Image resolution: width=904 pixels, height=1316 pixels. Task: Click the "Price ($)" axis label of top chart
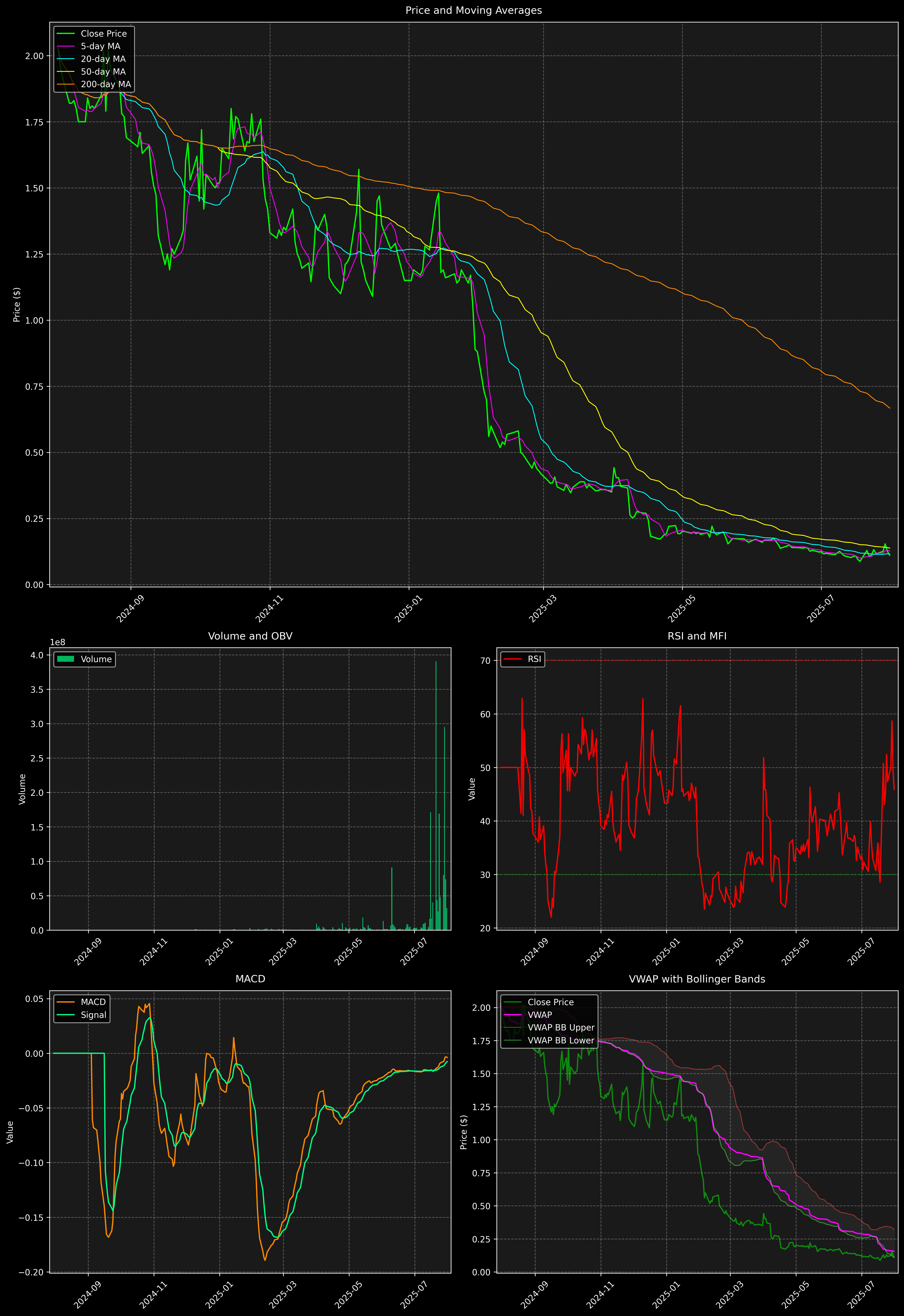tap(17, 305)
